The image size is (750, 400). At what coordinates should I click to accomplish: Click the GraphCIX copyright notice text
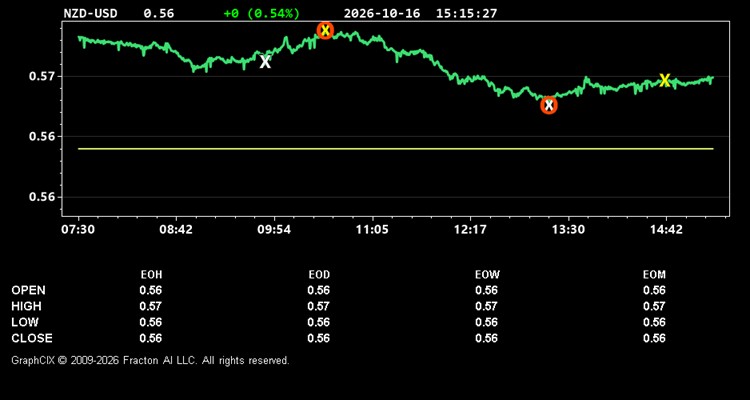tap(150, 360)
